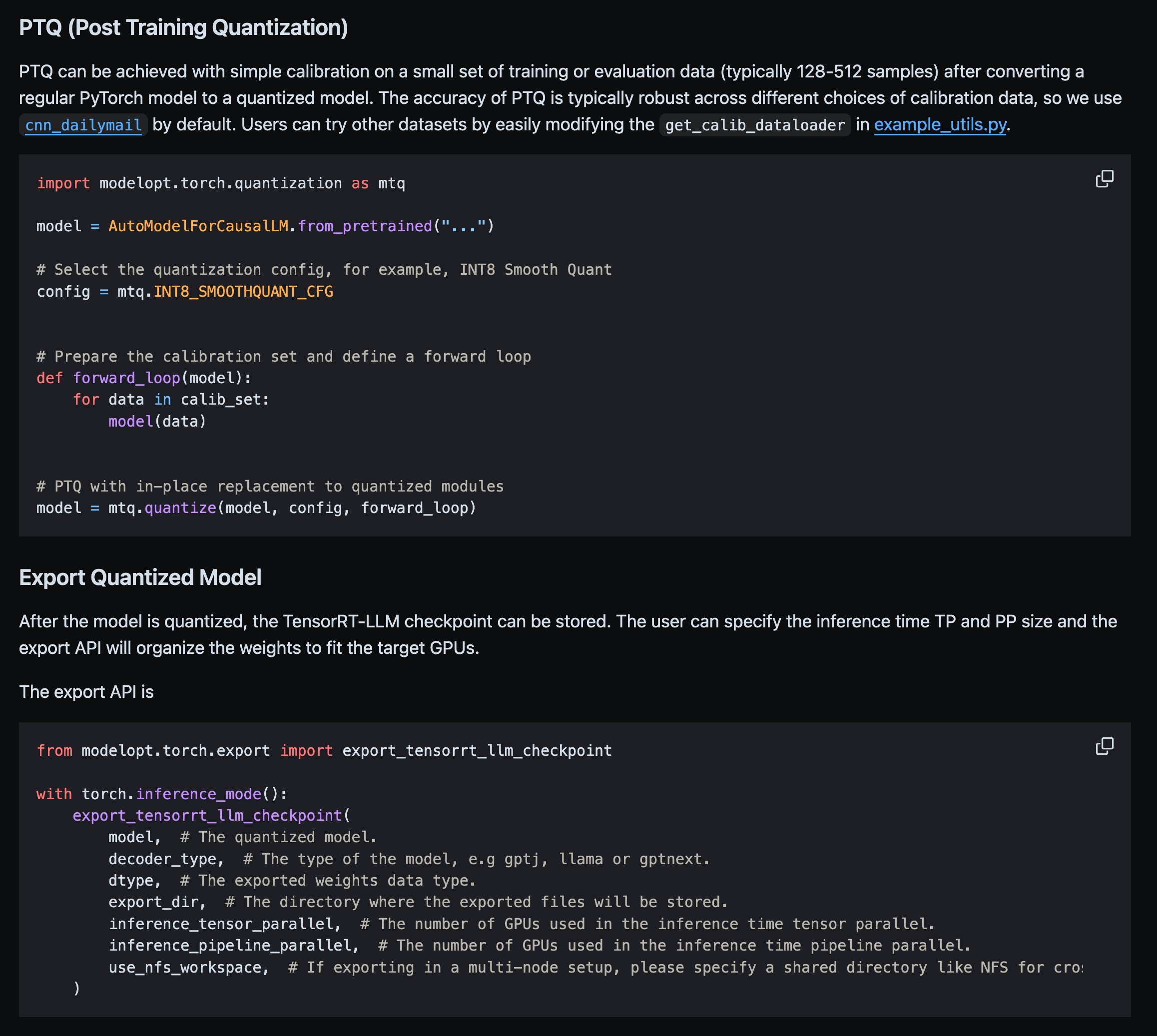
Task: Click 'The export API is' paragraph
Action: coord(86,692)
